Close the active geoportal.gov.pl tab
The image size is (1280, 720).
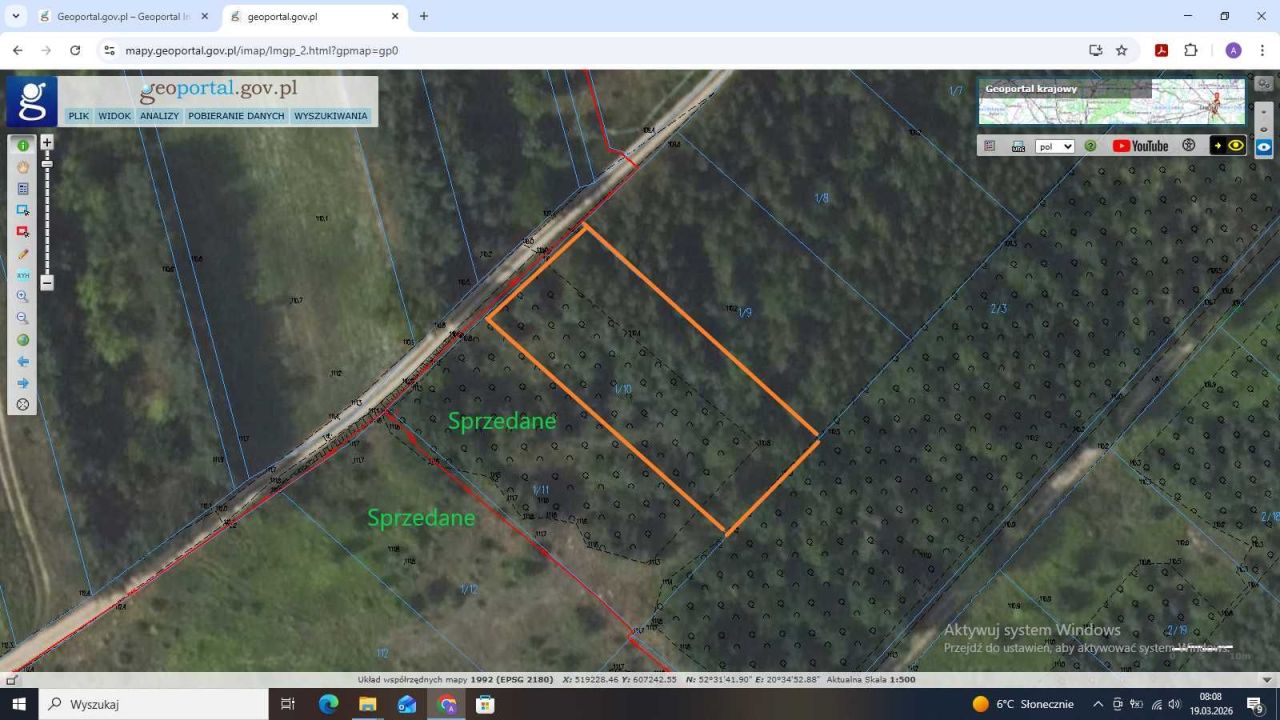[x=395, y=17]
